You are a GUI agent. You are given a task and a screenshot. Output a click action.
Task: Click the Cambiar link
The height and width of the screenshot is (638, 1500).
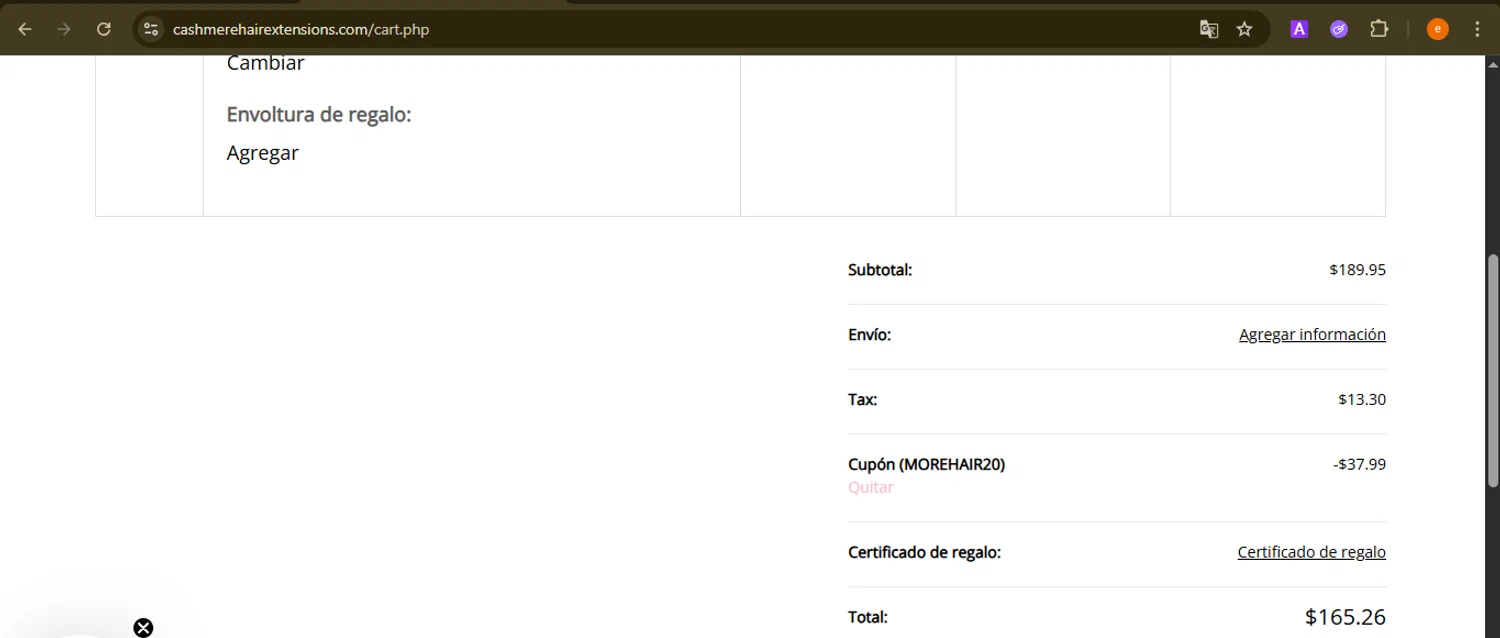(265, 63)
